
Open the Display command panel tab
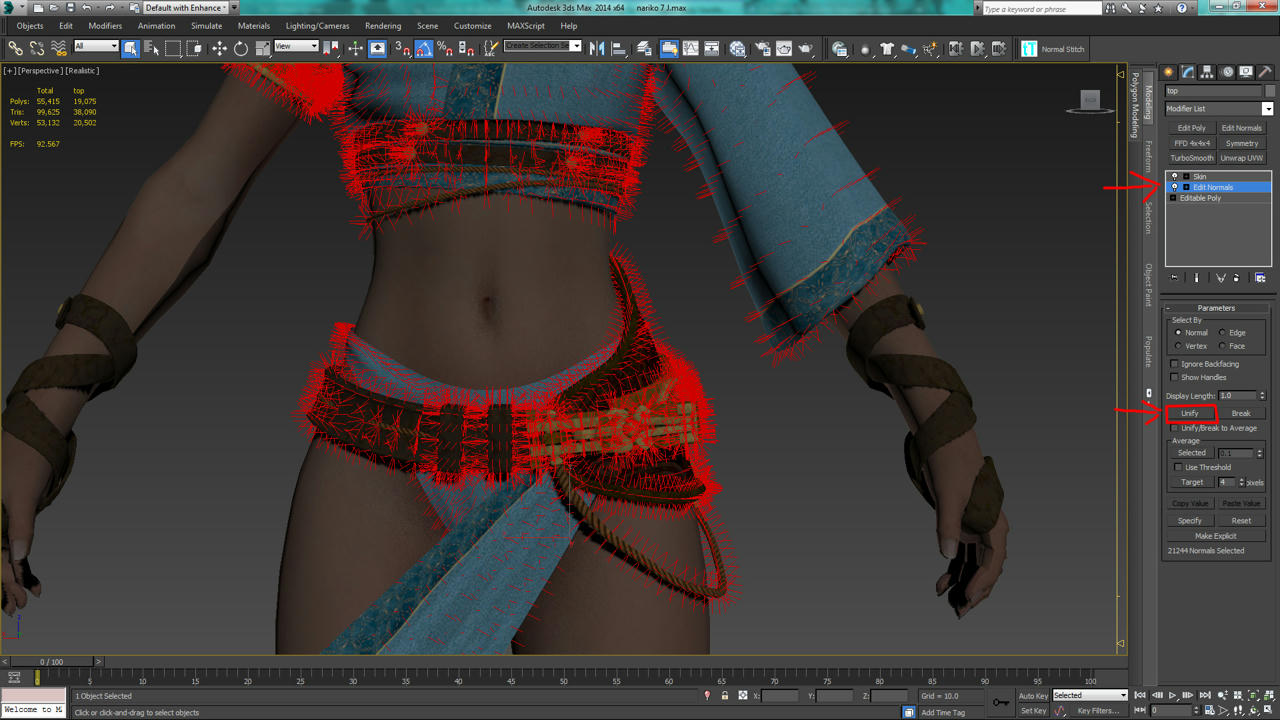[x=1246, y=72]
